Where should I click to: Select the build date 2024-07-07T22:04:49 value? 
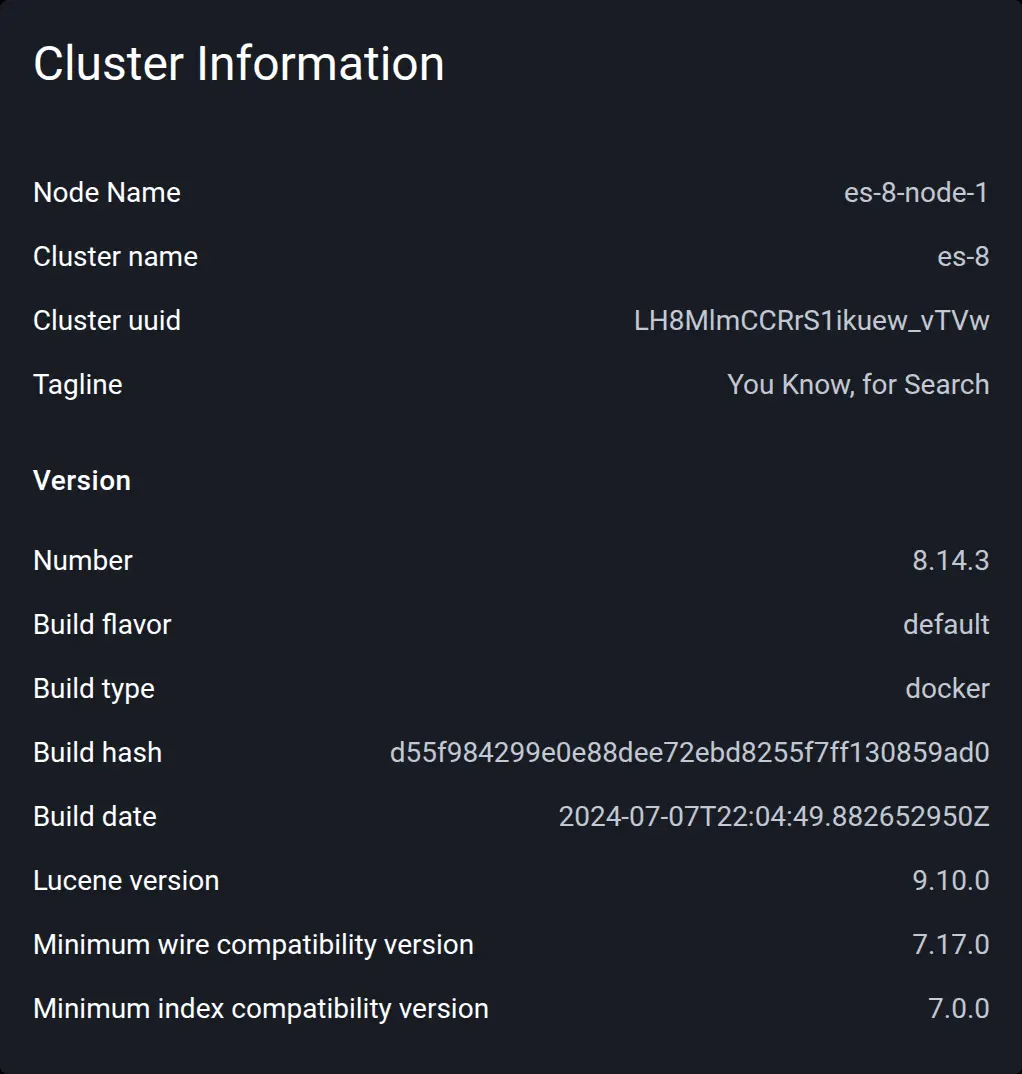(x=774, y=817)
